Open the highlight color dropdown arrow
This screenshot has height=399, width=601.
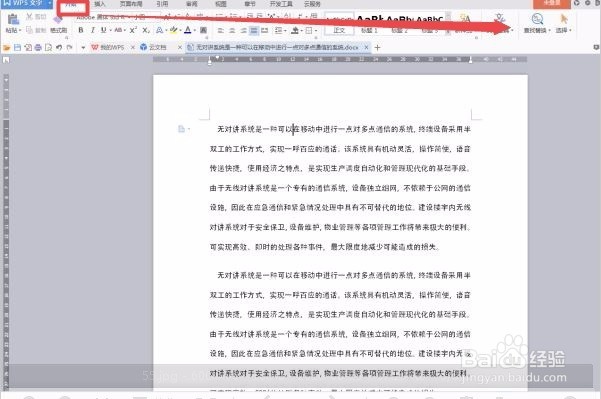point(180,30)
